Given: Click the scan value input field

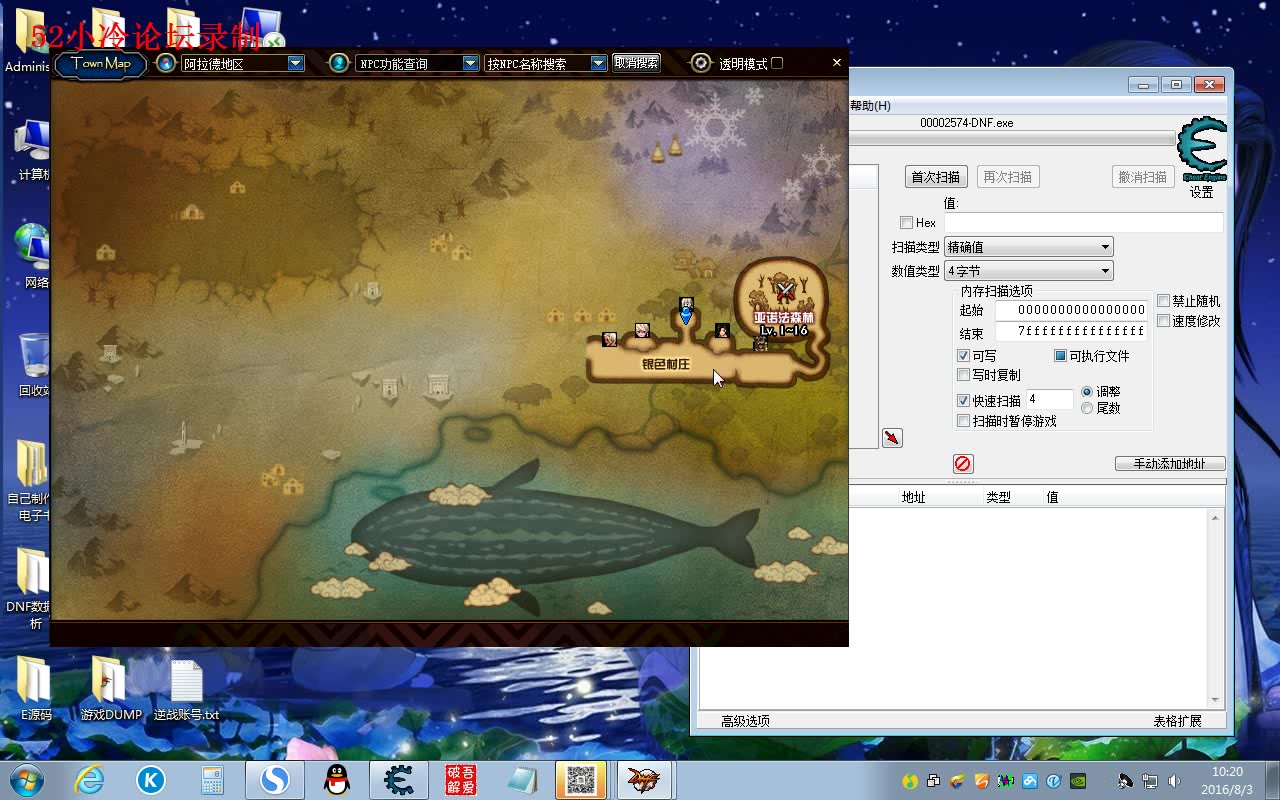Looking at the screenshot, I should click(1083, 223).
